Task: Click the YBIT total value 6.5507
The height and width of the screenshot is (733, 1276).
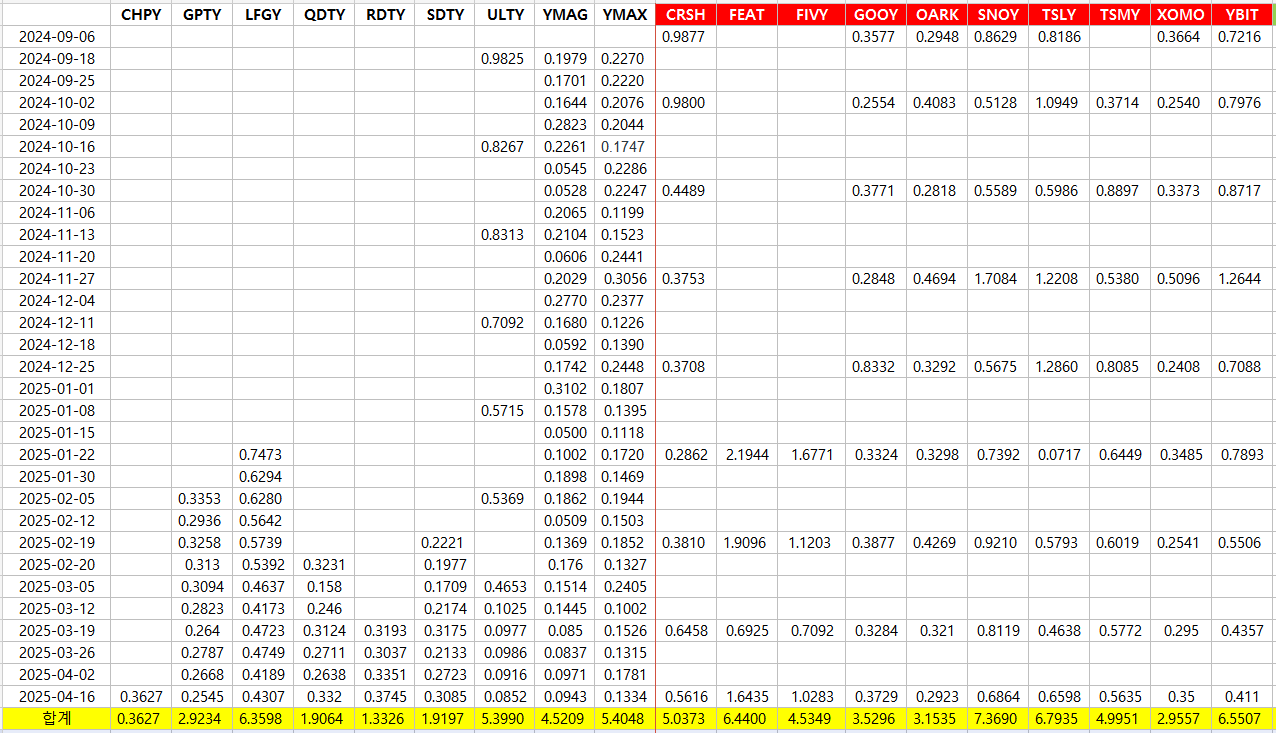Action: pyautogui.click(x=1241, y=718)
